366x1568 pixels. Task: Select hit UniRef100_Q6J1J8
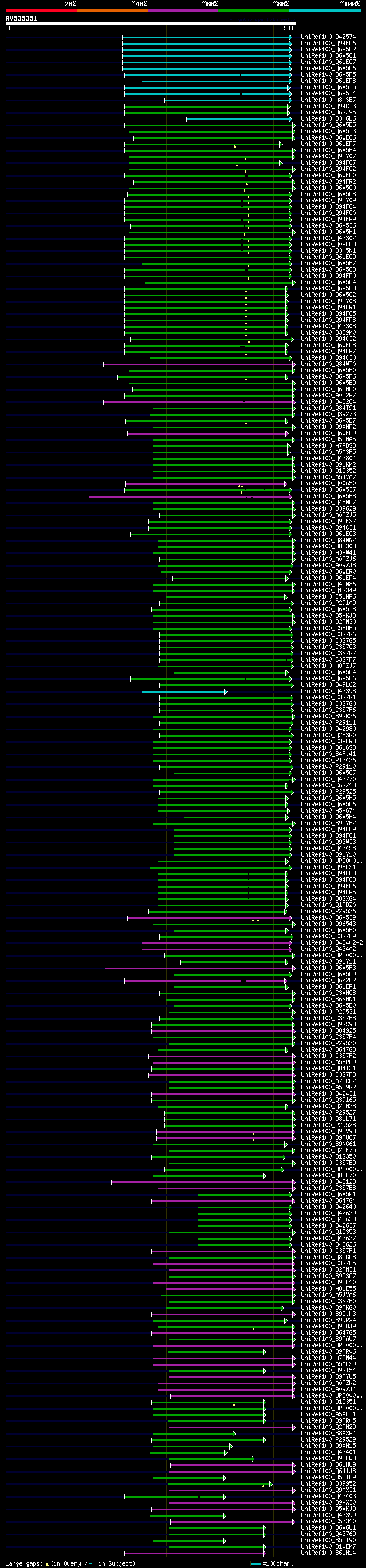coord(328,1471)
